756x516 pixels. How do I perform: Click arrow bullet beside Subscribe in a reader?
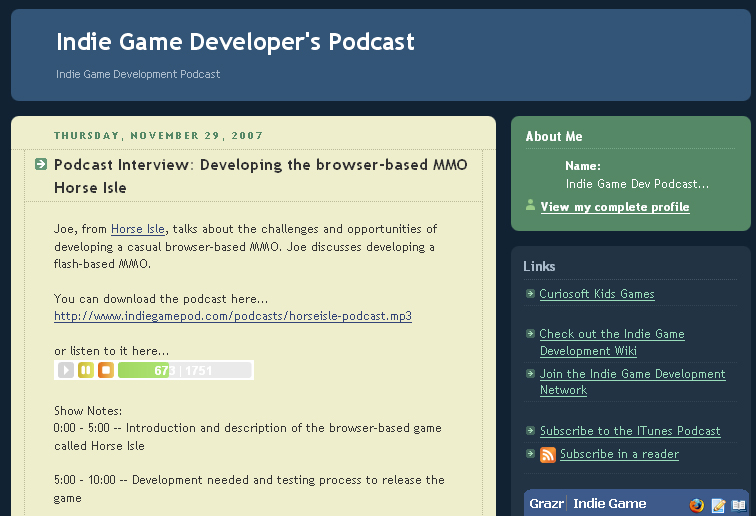[x=530, y=453]
